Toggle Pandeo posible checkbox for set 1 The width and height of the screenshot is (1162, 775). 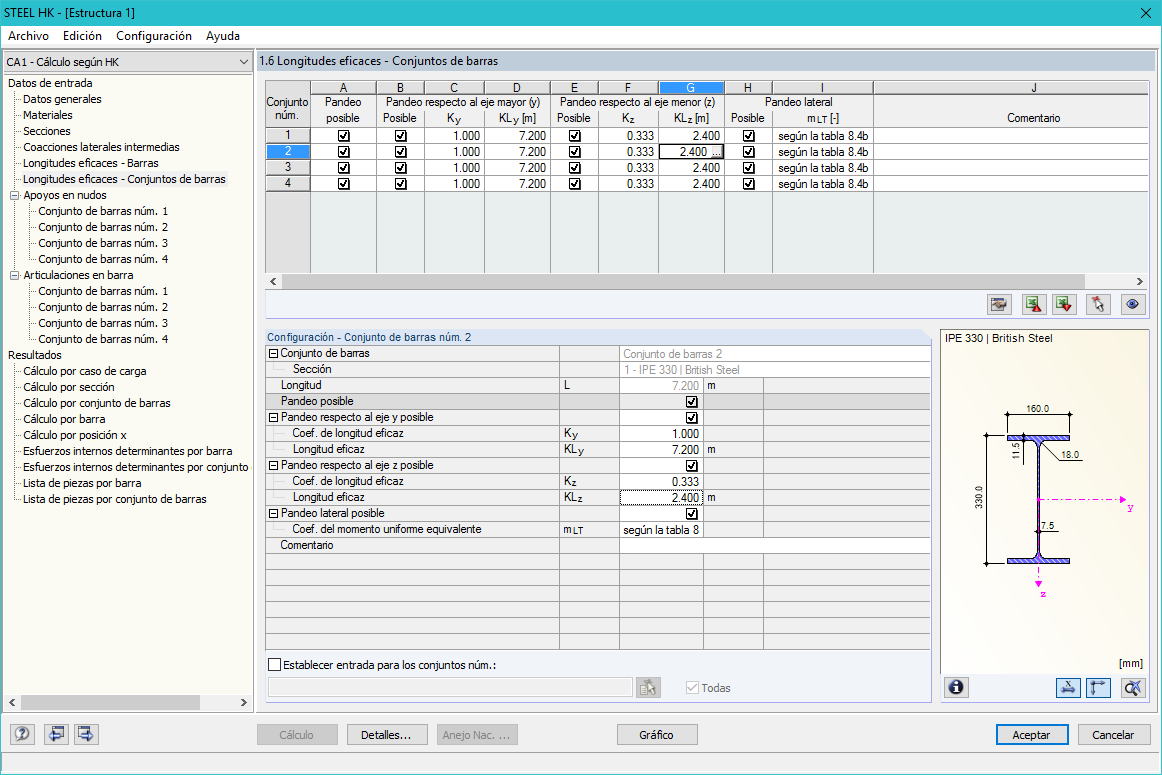343,136
